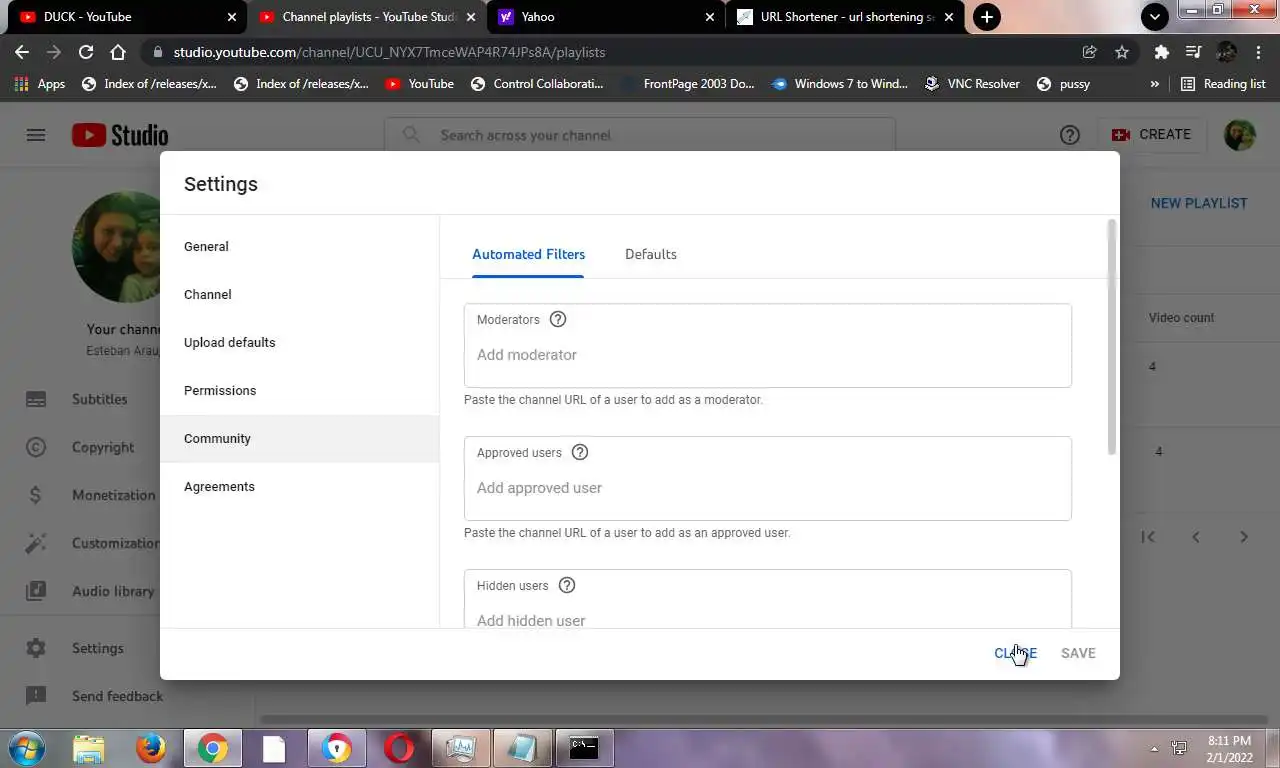
Task: Open the Chrome extensions puzzle icon
Action: click(x=1161, y=52)
